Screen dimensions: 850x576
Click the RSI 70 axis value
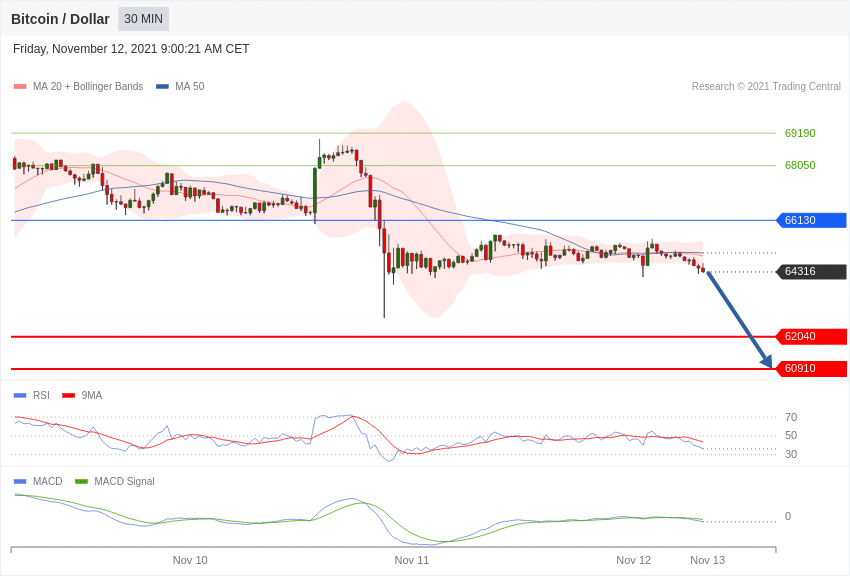tap(791, 417)
